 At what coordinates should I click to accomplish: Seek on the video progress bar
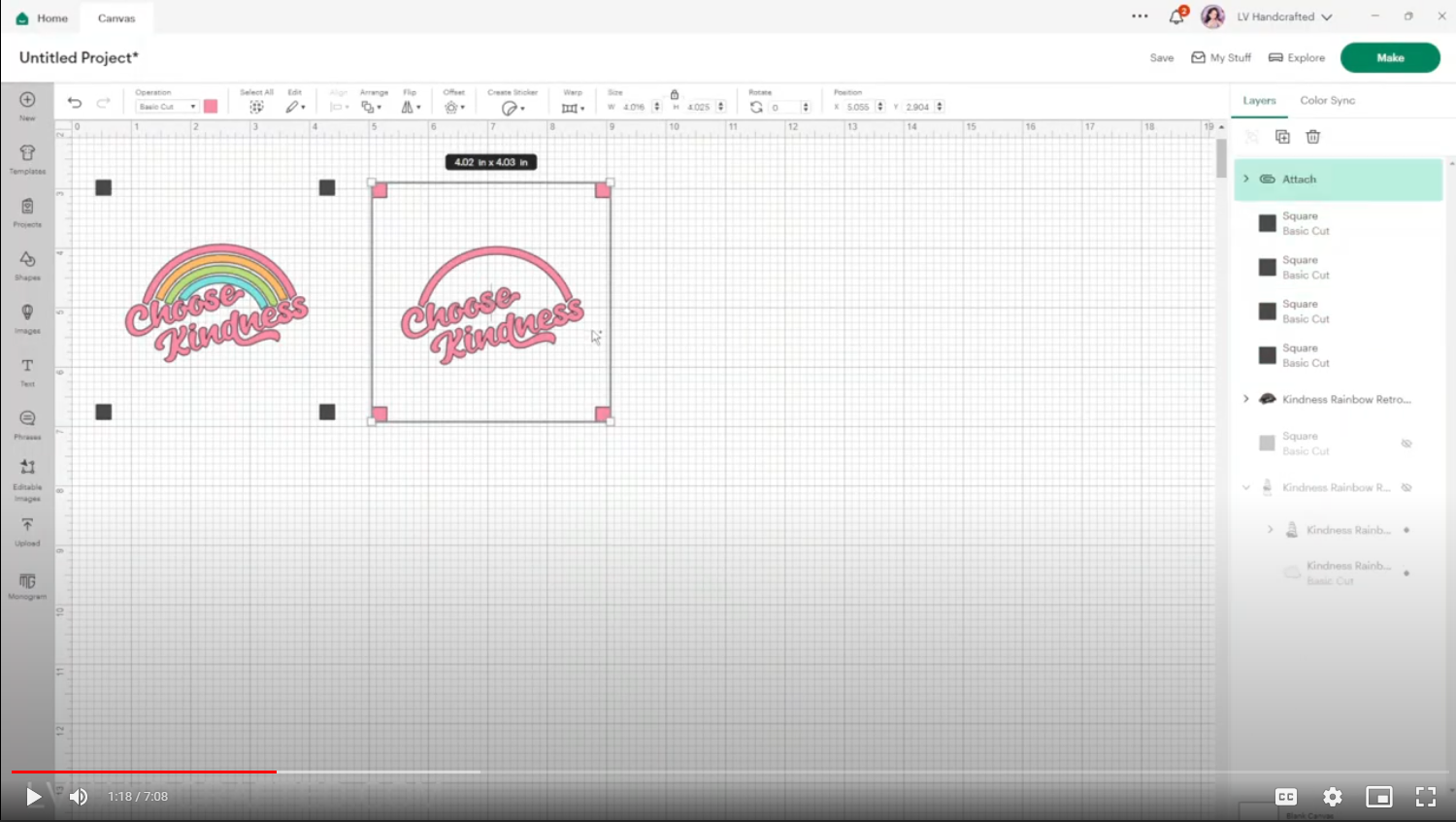tap(728, 773)
